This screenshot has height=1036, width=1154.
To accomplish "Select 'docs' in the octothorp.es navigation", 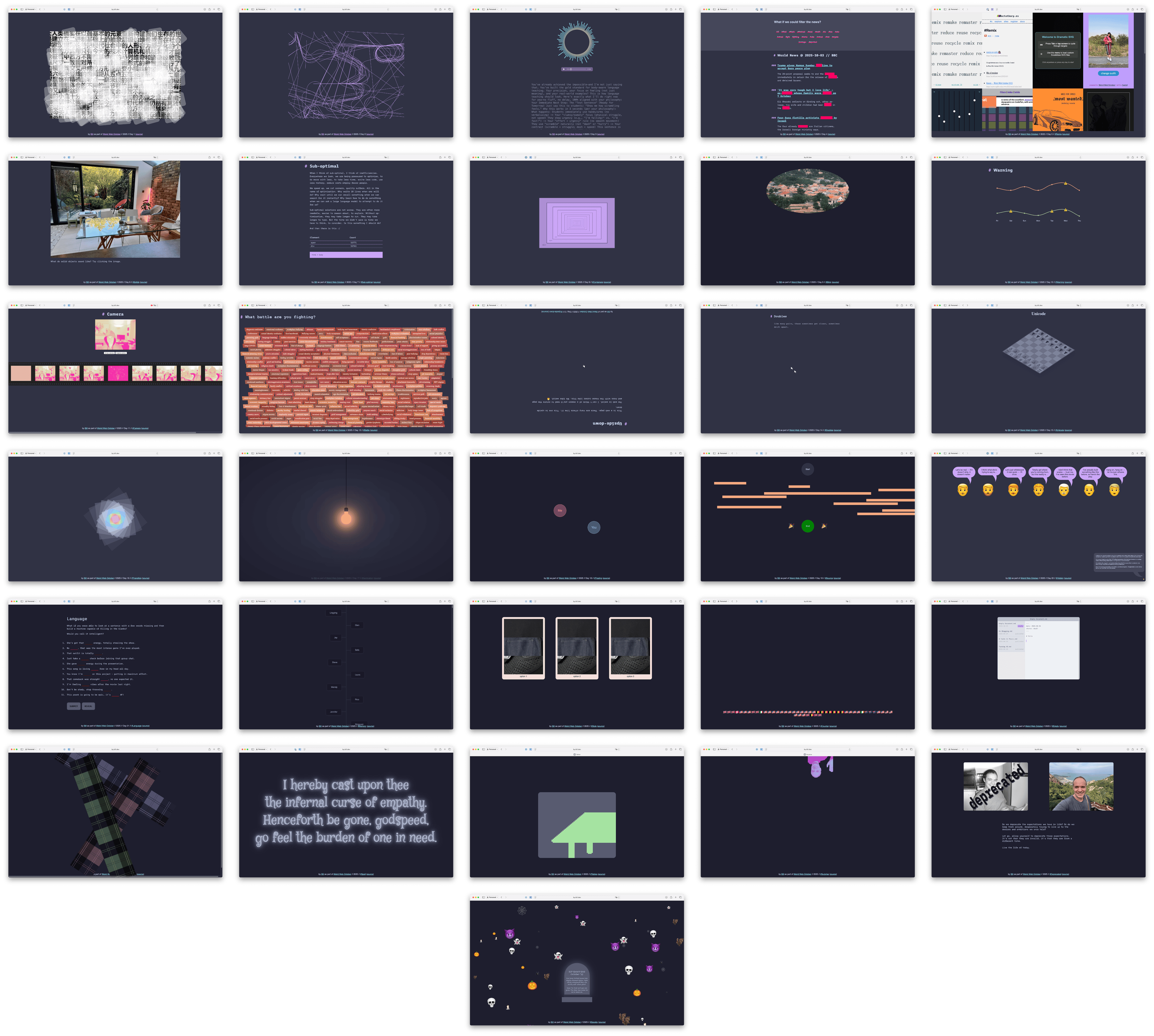I will [x=1022, y=22].
